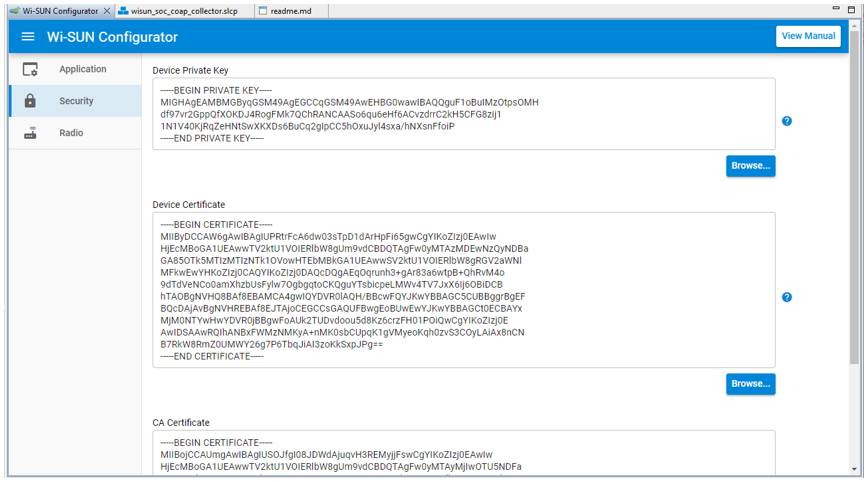The height and width of the screenshot is (482, 867).
Task: Maximize the editor area using top-right icon
Action: [853, 9]
